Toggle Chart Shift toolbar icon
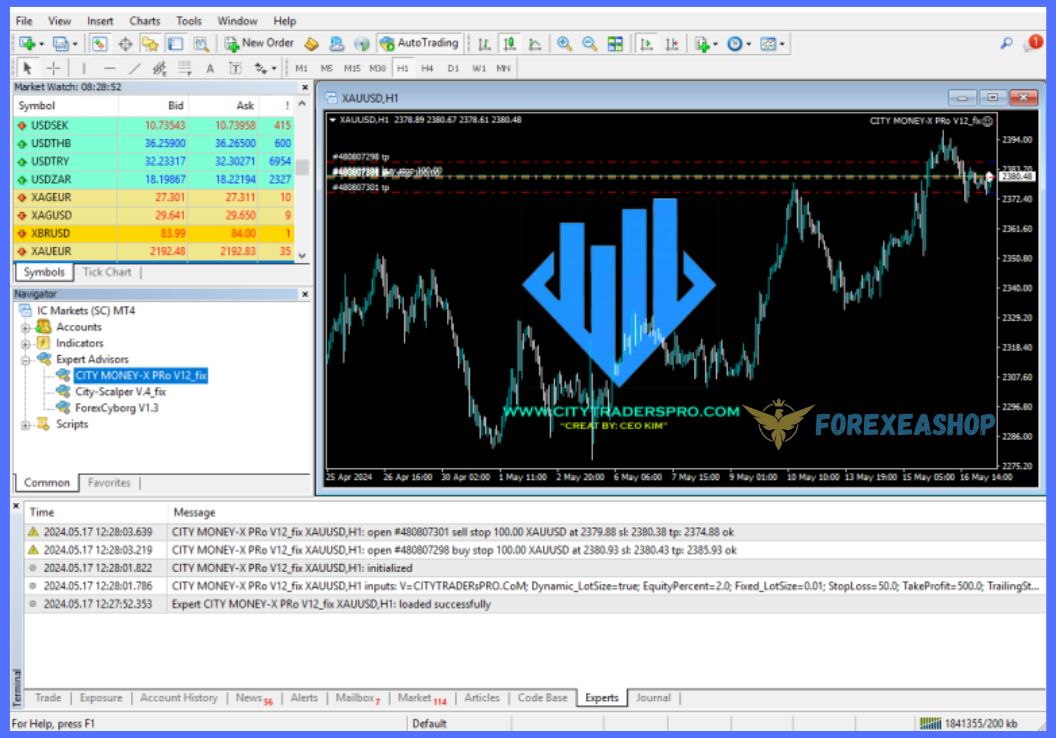1056x738 pixels. [x=671, y=44]
